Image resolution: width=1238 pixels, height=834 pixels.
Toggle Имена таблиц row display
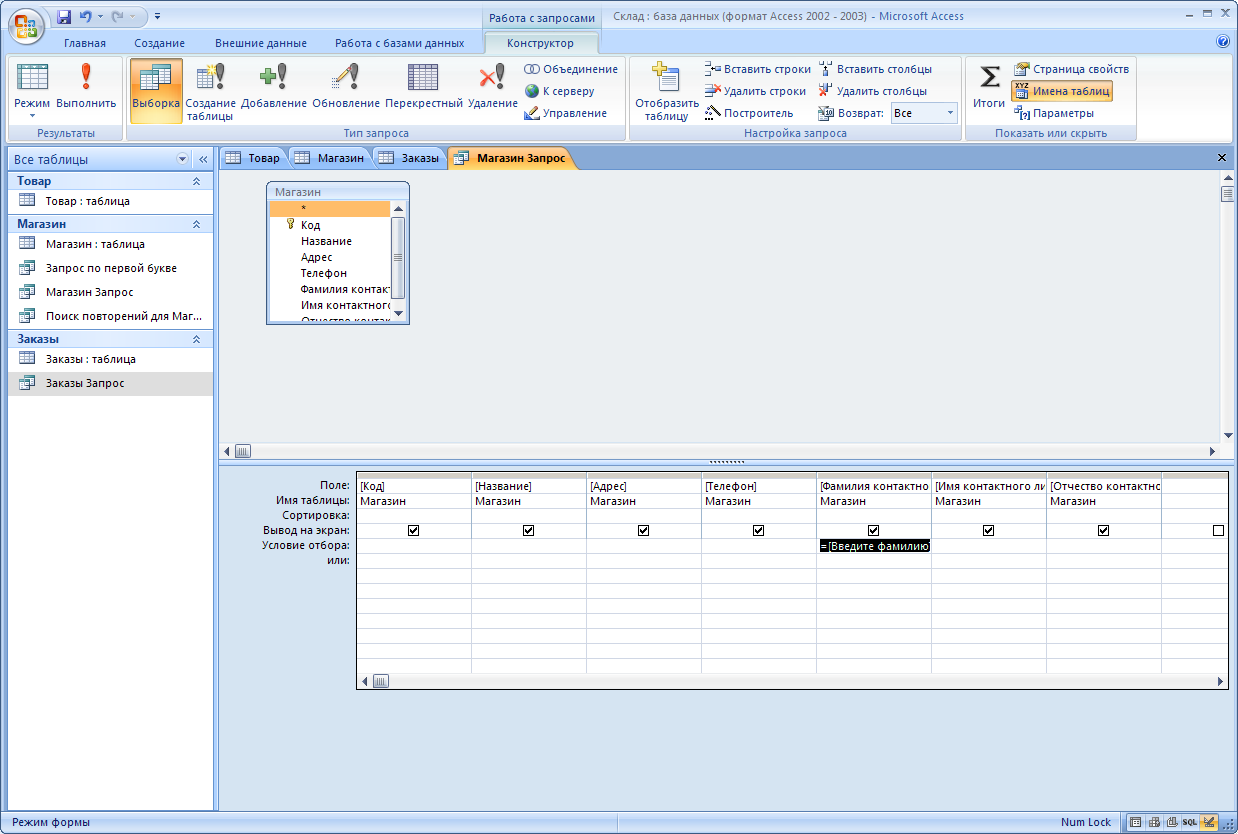tap(1061, 91)
